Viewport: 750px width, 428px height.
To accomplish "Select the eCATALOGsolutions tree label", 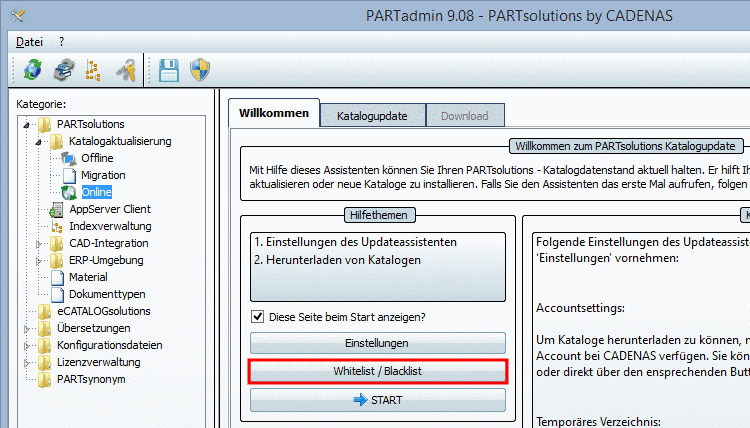I will (x=104, y=311).
